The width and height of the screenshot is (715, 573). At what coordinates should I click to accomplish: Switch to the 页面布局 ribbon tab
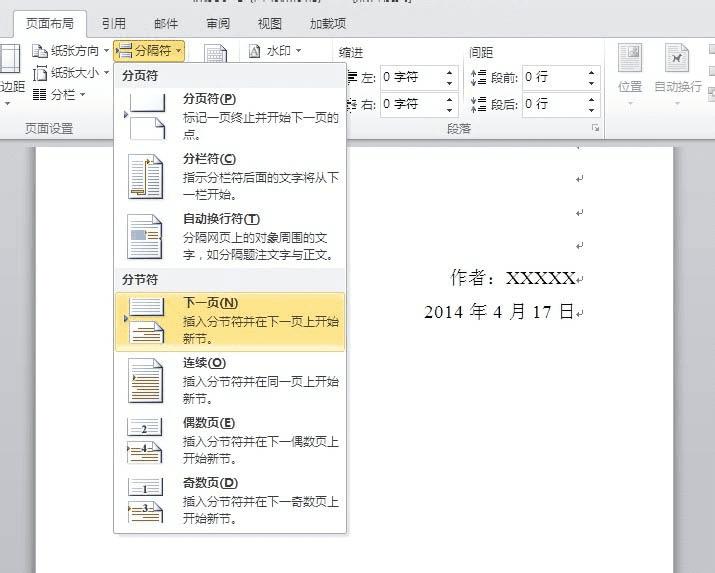pyautogui.click(x=50, y=24)
